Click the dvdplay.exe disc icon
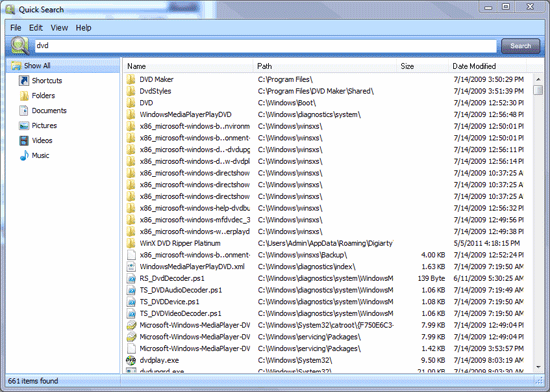 [131, 360]
